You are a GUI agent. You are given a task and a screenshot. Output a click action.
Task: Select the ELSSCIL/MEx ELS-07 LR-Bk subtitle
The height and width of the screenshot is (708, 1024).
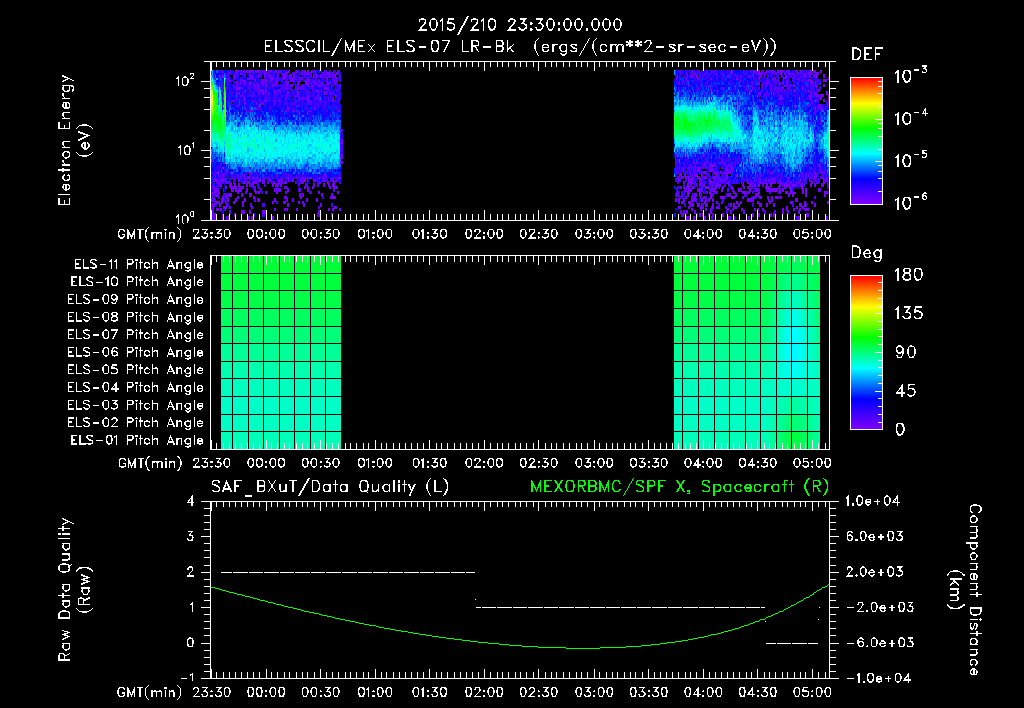[520, 47]
